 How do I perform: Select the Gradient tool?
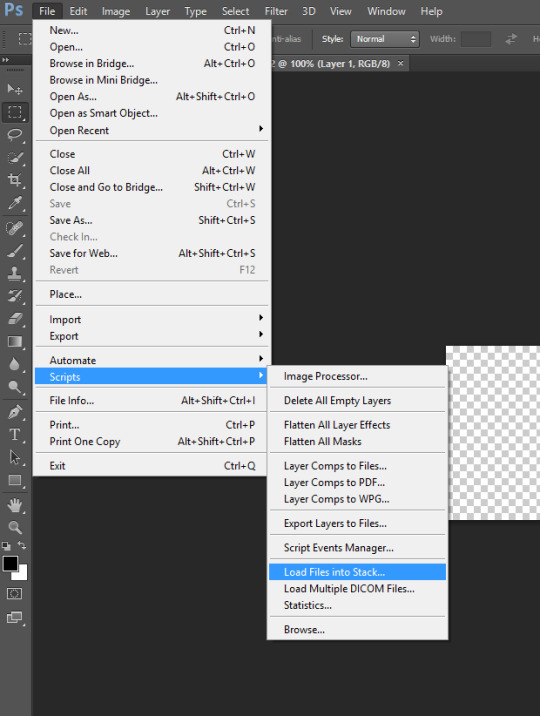[x=15, y=342]
